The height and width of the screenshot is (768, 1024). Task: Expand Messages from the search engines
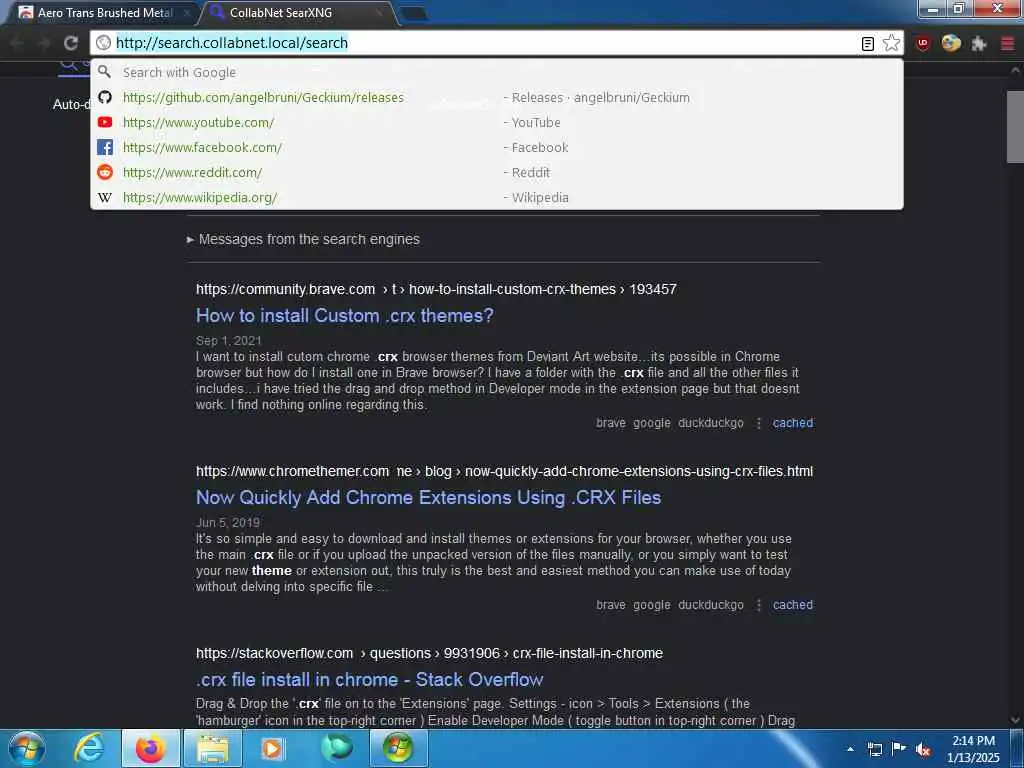pos(303,240)
